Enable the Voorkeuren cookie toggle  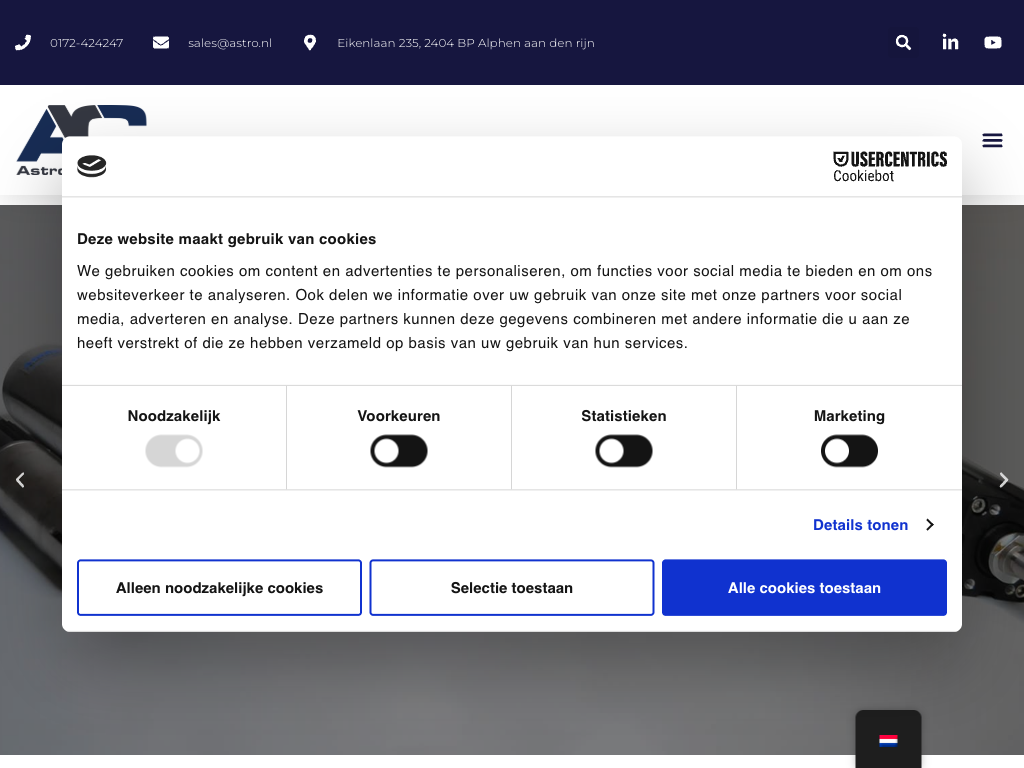click(399, 451)
